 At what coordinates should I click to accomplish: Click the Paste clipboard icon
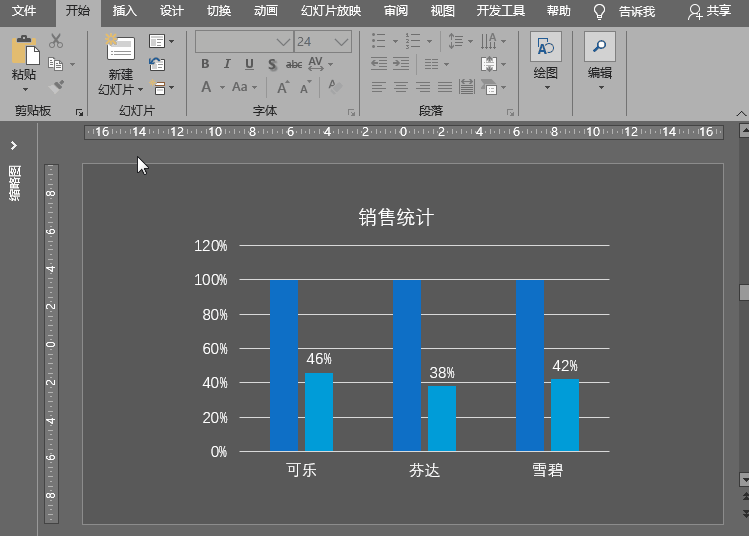(25, 50)
